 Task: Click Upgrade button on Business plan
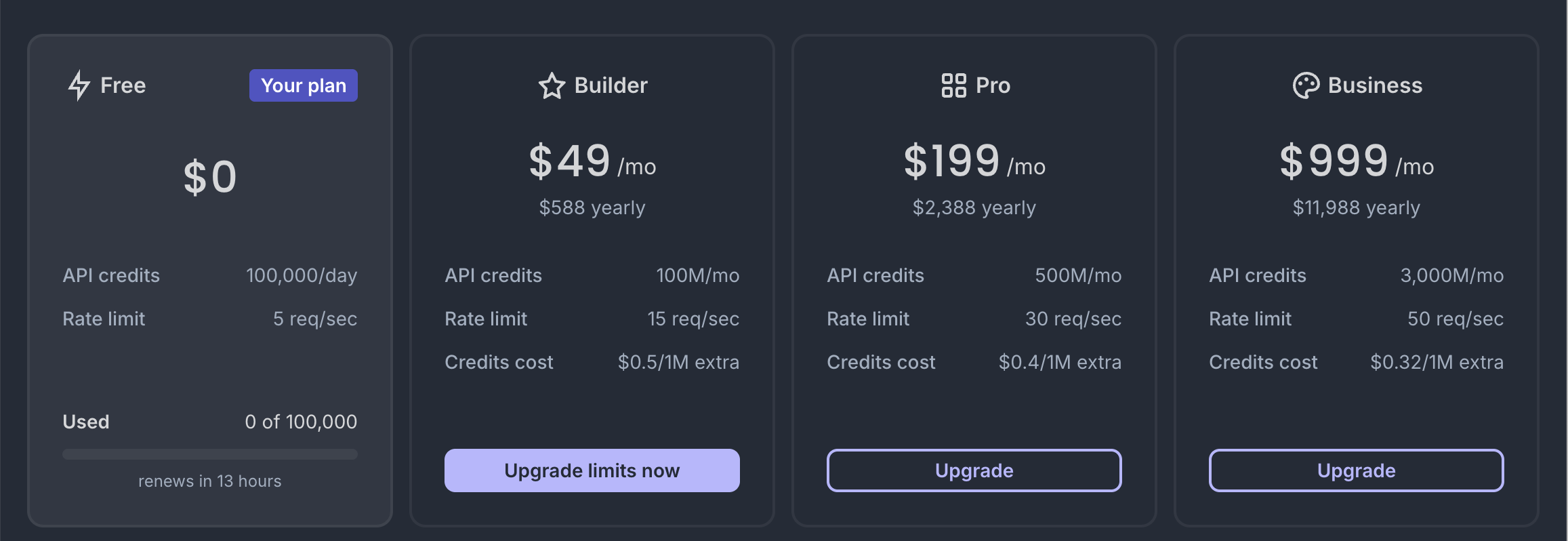point(1357,470)
